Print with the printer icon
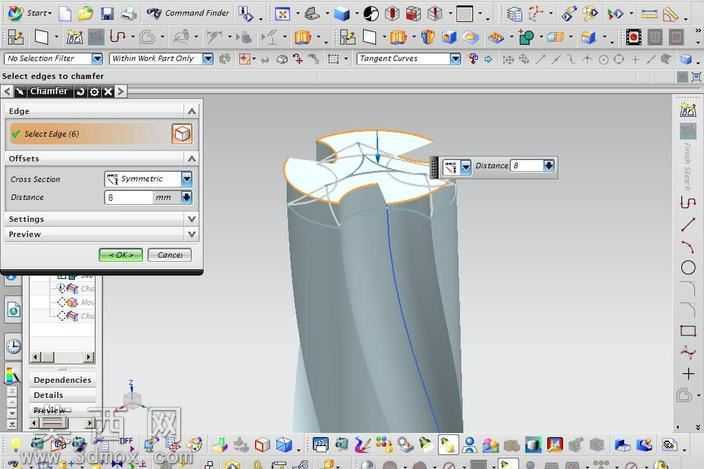The width and height of the screenshot is (704, 469). pos(128,14)
